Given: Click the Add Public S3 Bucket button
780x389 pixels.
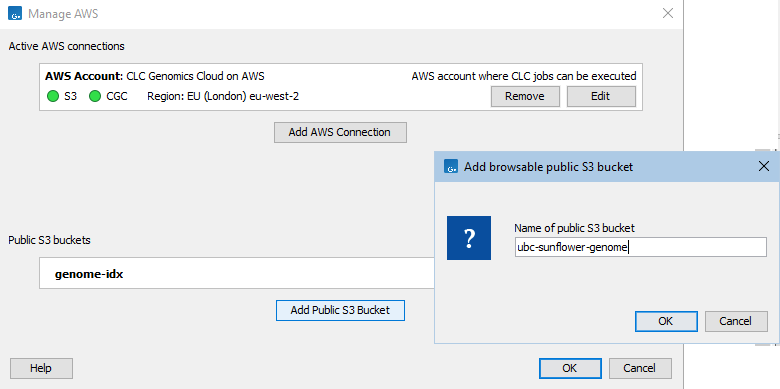Looking at the screenshot, I should point(340,310).
